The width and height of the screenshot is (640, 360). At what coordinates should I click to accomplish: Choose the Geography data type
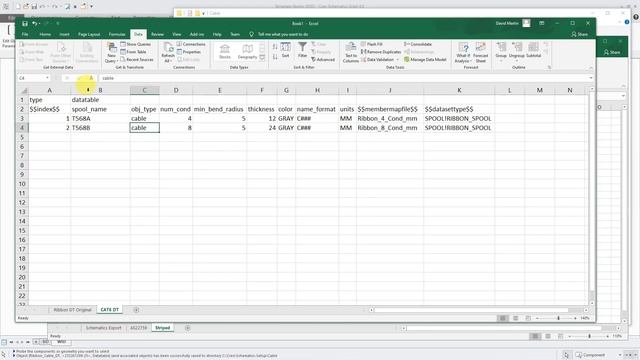click(x=247, y=52)
